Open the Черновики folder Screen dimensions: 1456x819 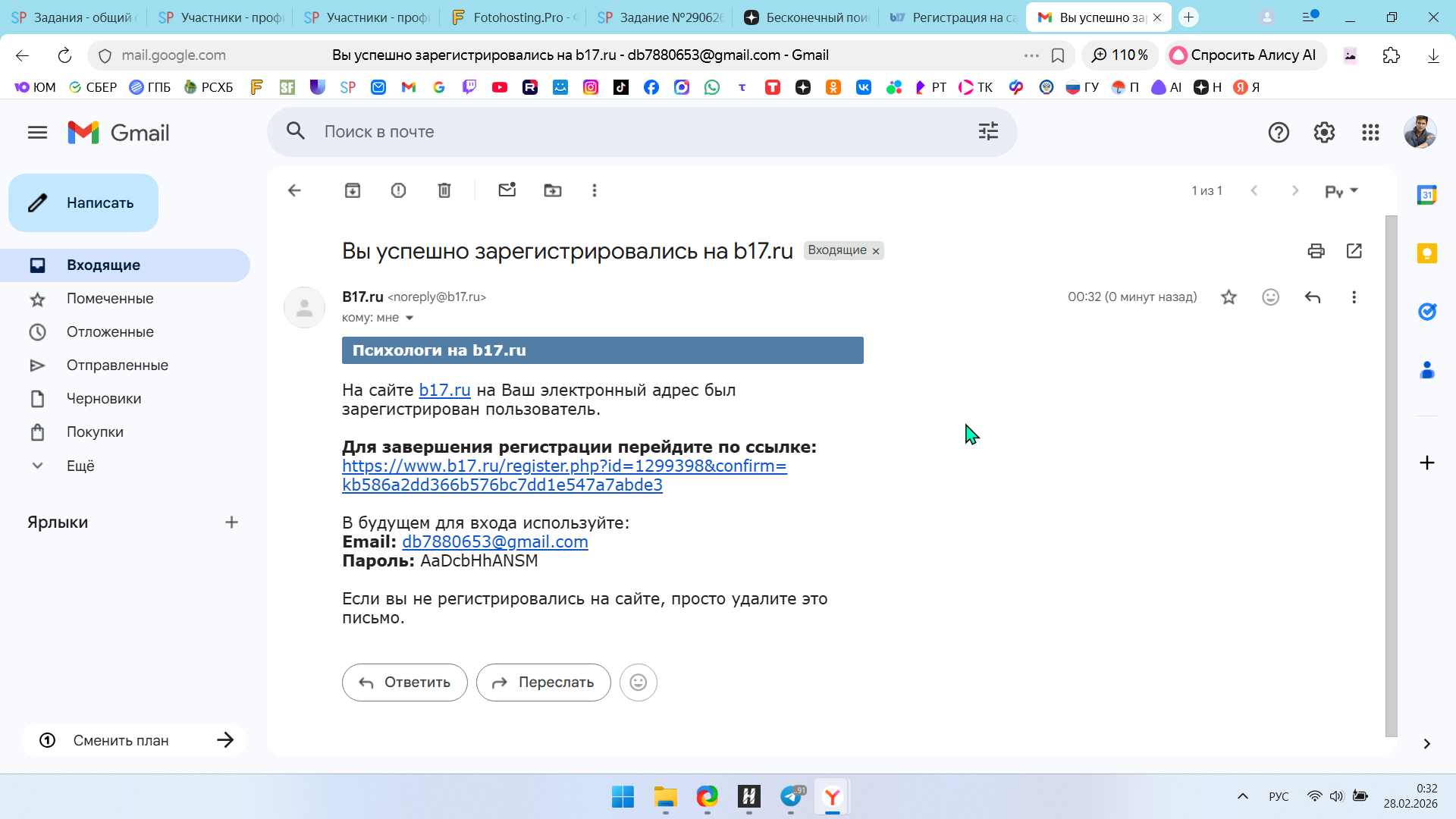[104, 399]
